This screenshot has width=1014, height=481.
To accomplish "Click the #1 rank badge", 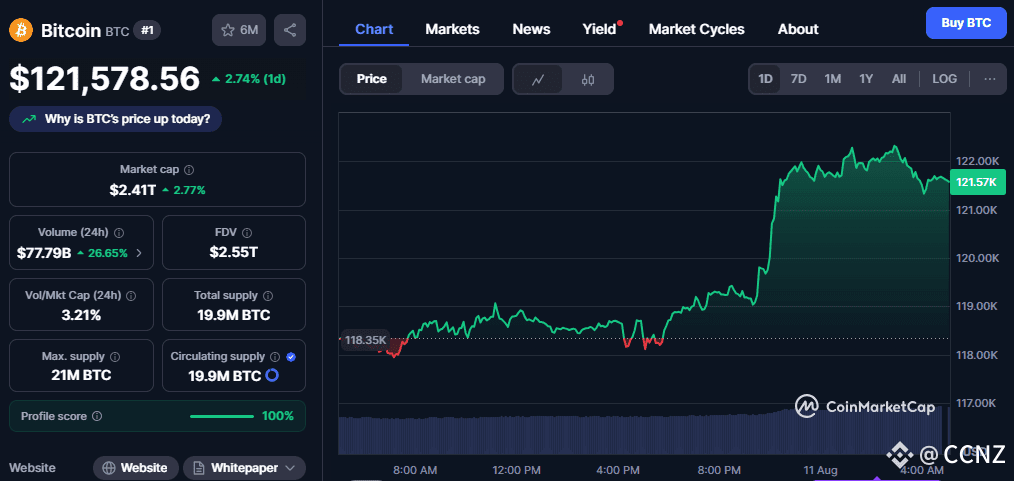I will 147,30.
